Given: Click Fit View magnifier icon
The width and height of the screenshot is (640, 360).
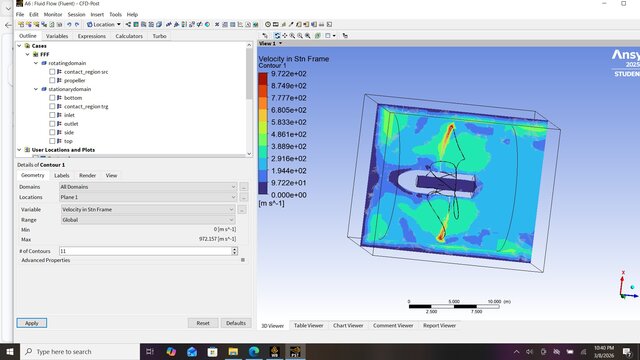Looking at the screenshot, I should [308, 36].
